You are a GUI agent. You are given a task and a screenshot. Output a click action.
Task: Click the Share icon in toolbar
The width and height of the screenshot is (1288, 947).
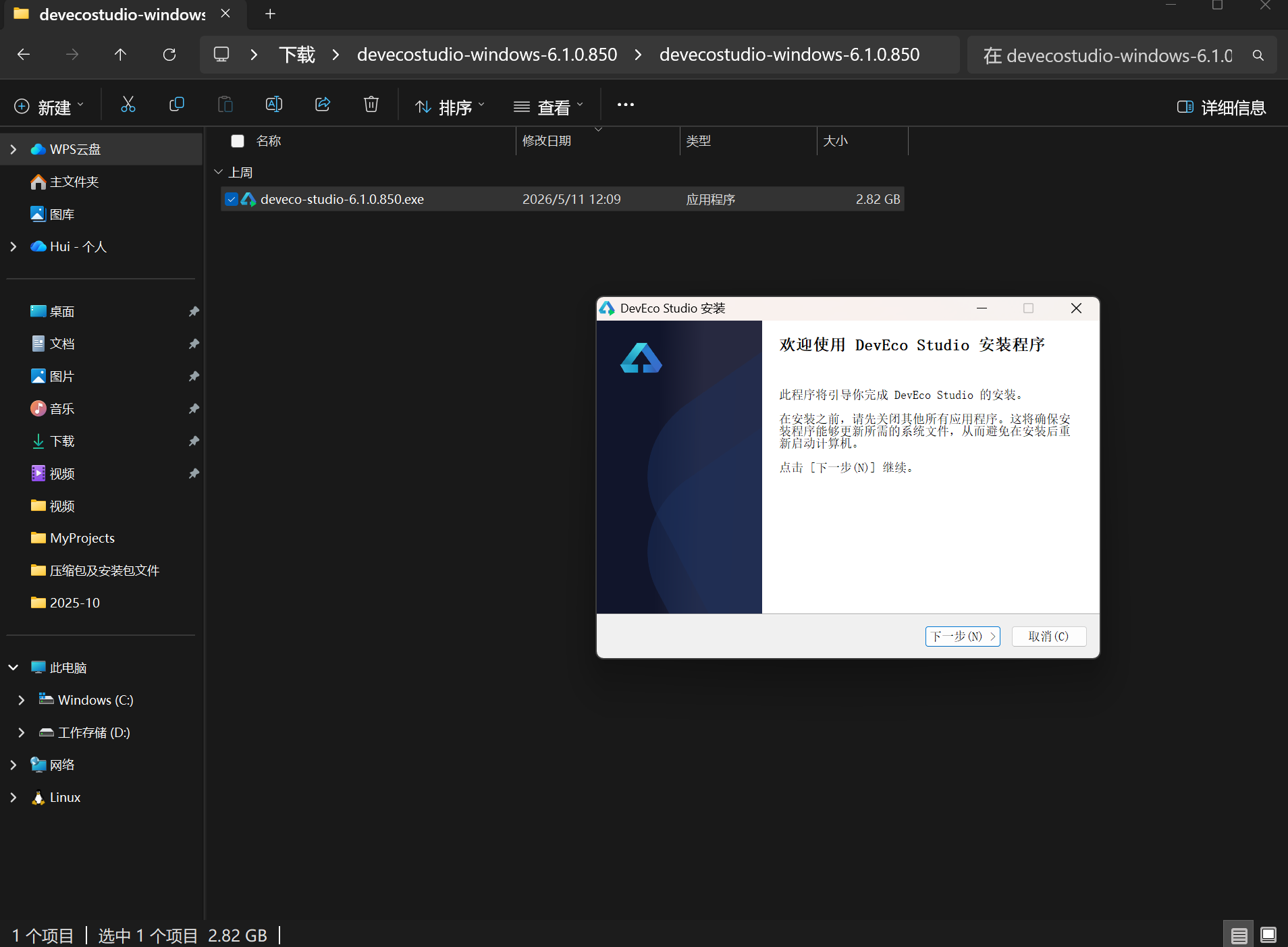coord(323,105)
